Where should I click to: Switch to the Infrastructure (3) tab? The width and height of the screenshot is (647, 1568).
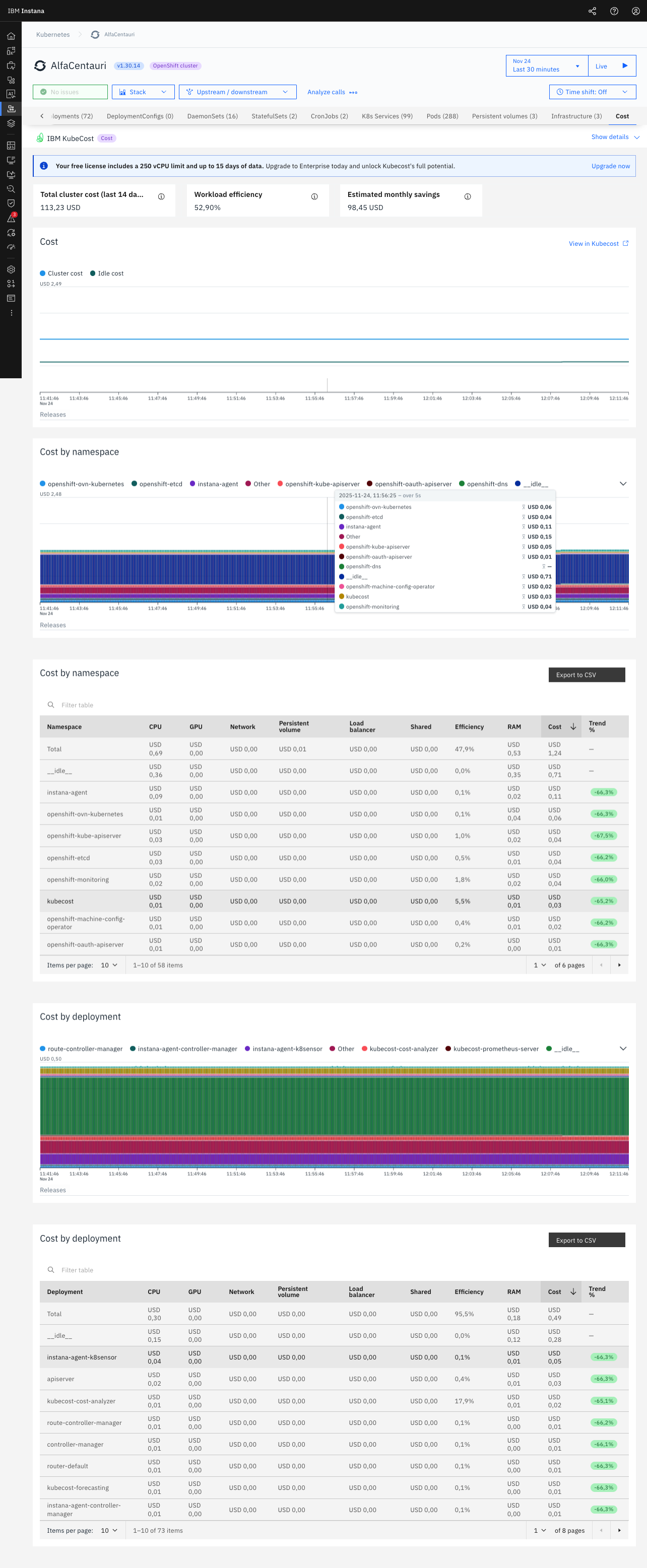click(576, 116)
